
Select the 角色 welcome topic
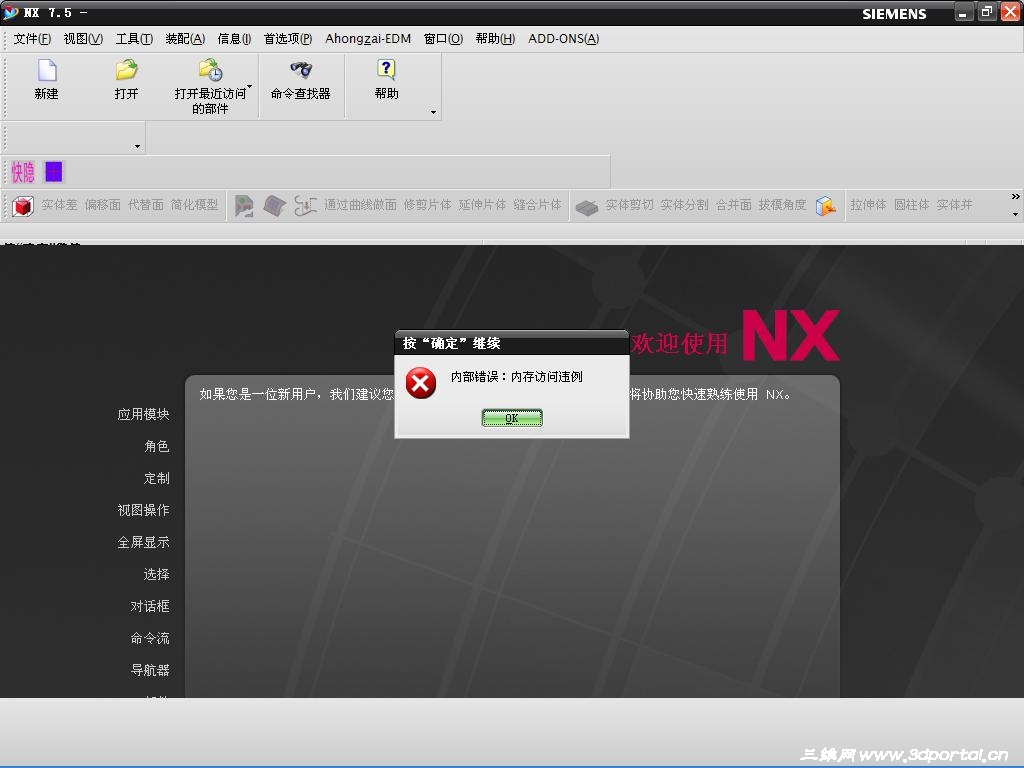pos(157,446)
